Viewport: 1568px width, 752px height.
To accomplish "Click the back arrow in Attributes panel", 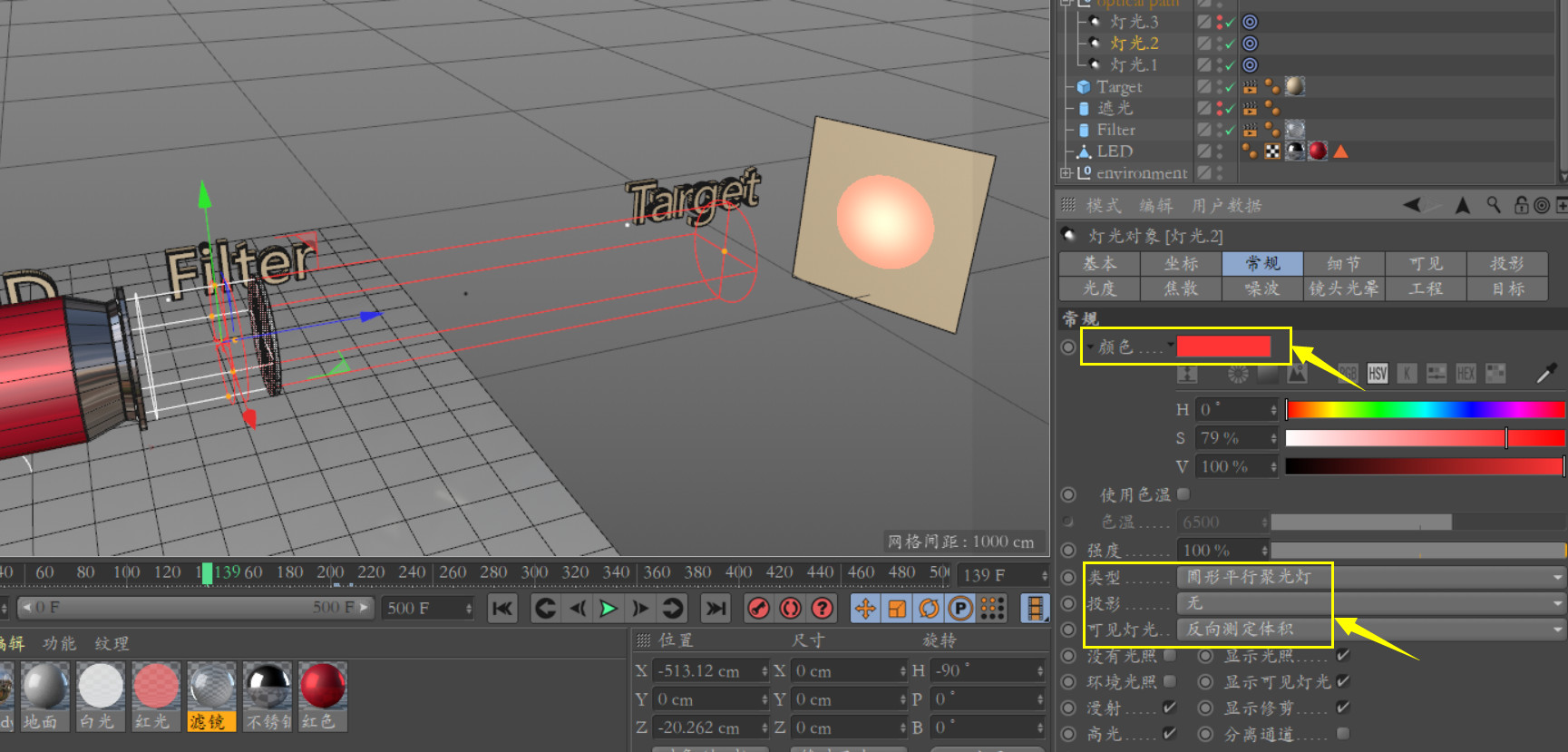I will [1411, 205].
